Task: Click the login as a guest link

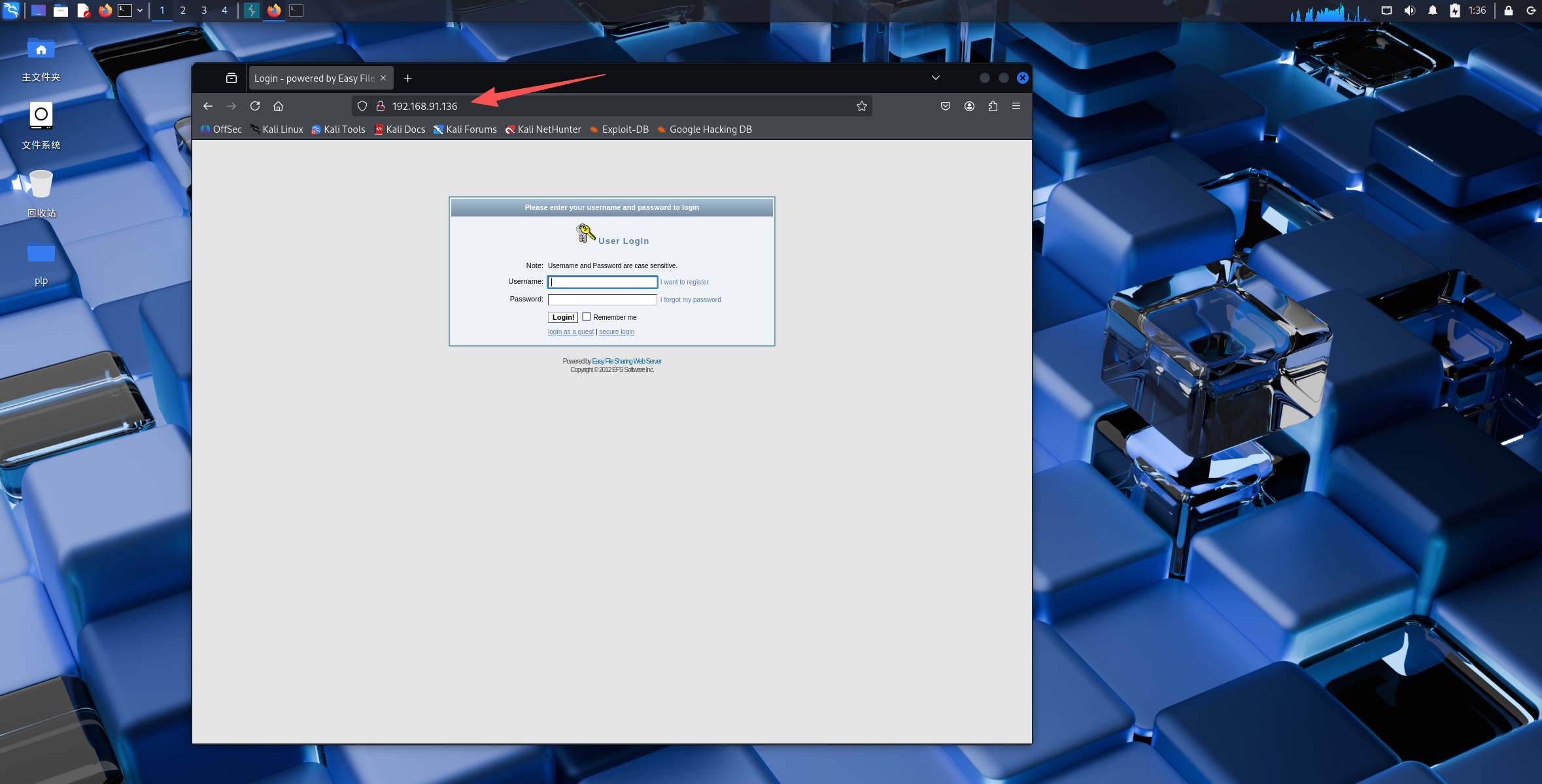Action: [x=570, y=332]
